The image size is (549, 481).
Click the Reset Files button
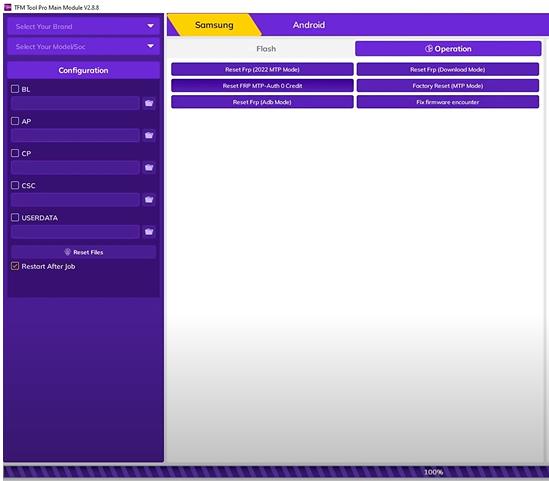click(83, 252)
